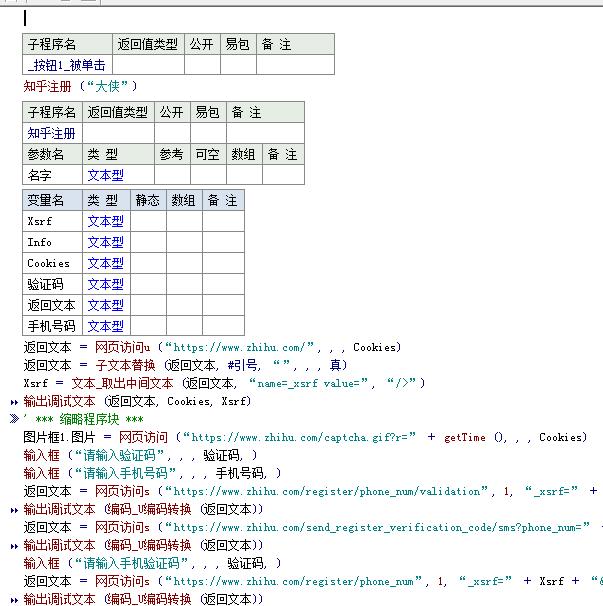Toggle 静态 cell of Xsrf variable

[148, 221]
